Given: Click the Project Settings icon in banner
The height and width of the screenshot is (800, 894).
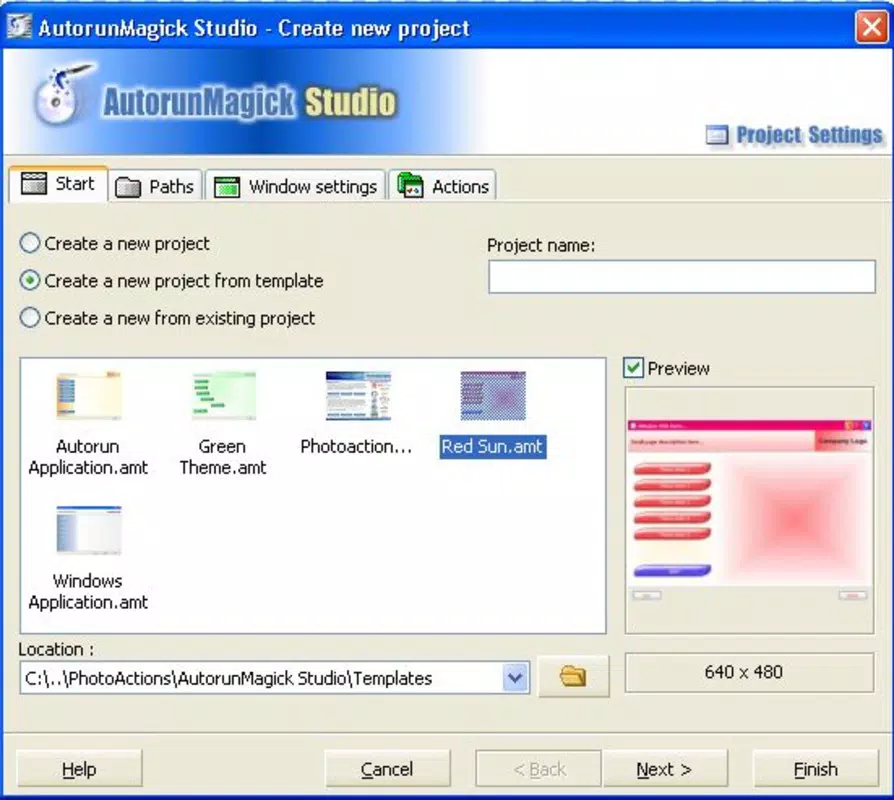Looking at the screenshot, I should pos(717,135).
